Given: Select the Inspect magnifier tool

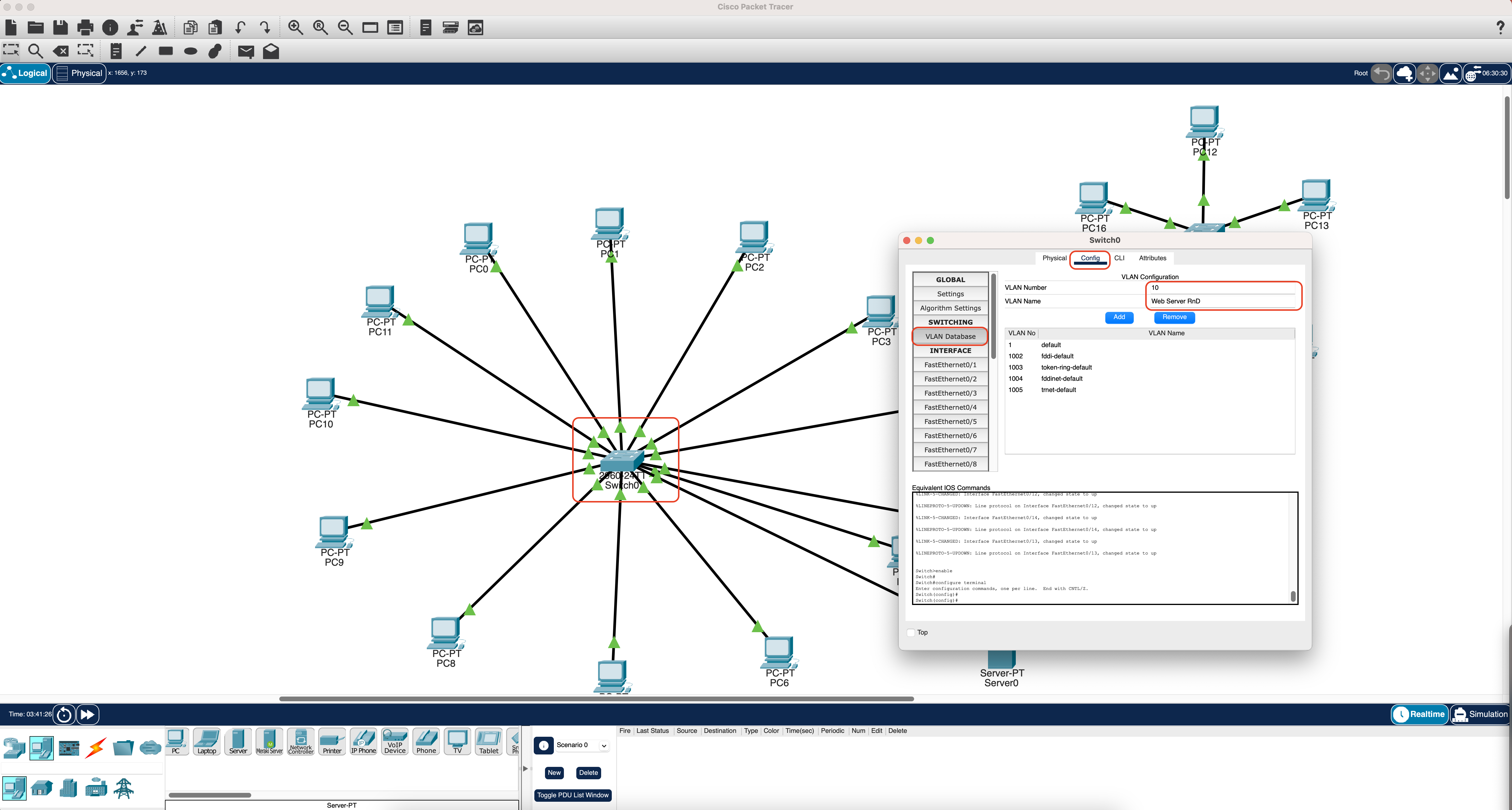Looking at the screenshot, I should click(x=36, y=51).
